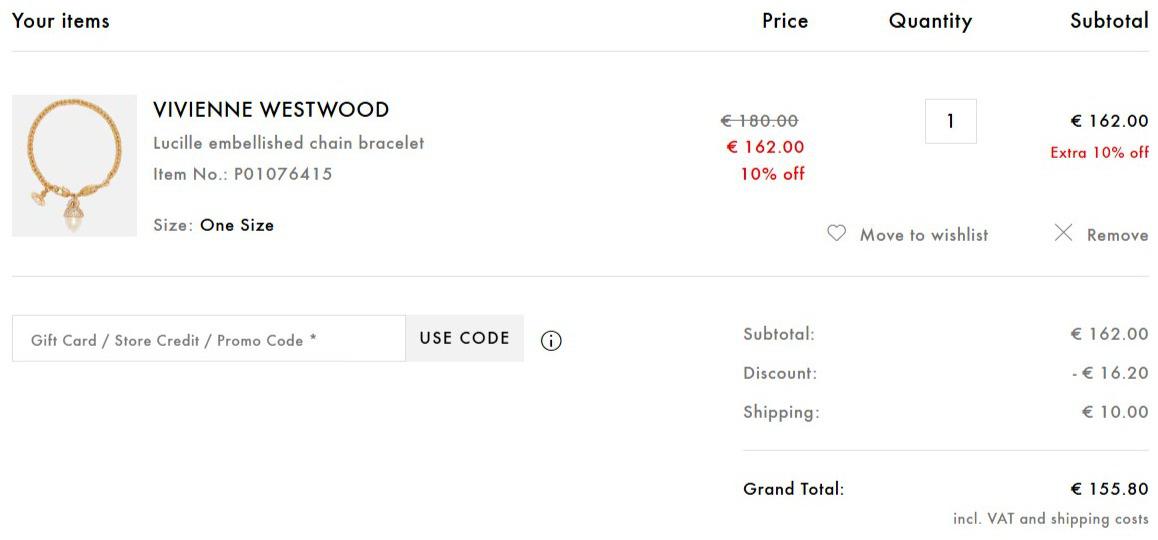Click the VIVIENNE WESTWOOD brand name
1158x540 pixels.
271,110
